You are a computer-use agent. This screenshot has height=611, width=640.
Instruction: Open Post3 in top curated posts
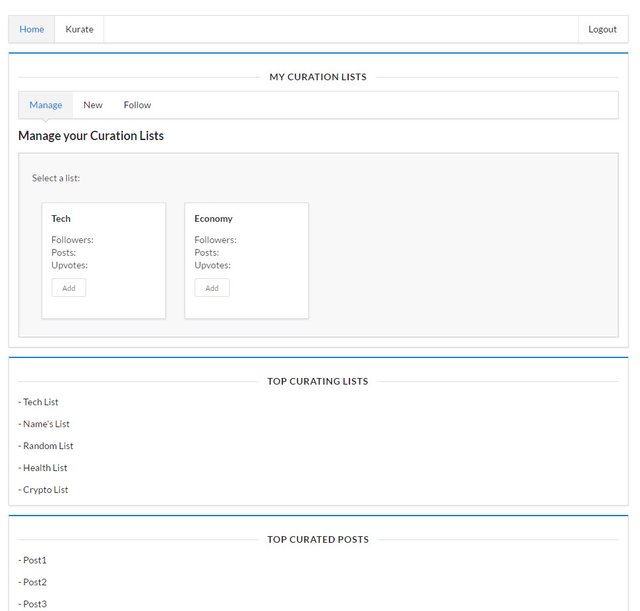[33, 604]
